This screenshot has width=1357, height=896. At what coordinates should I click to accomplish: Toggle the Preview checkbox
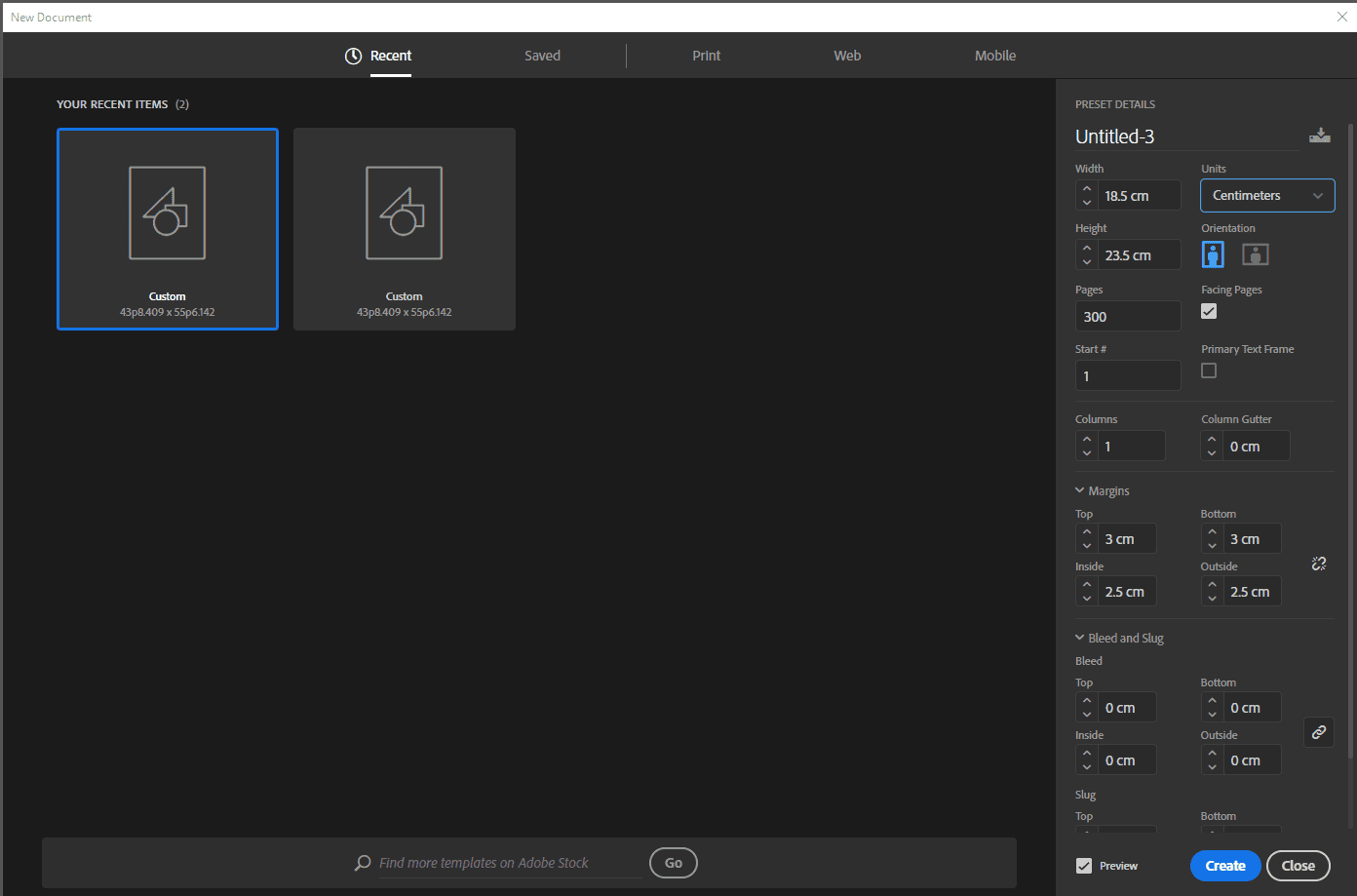pos(1084,866)
